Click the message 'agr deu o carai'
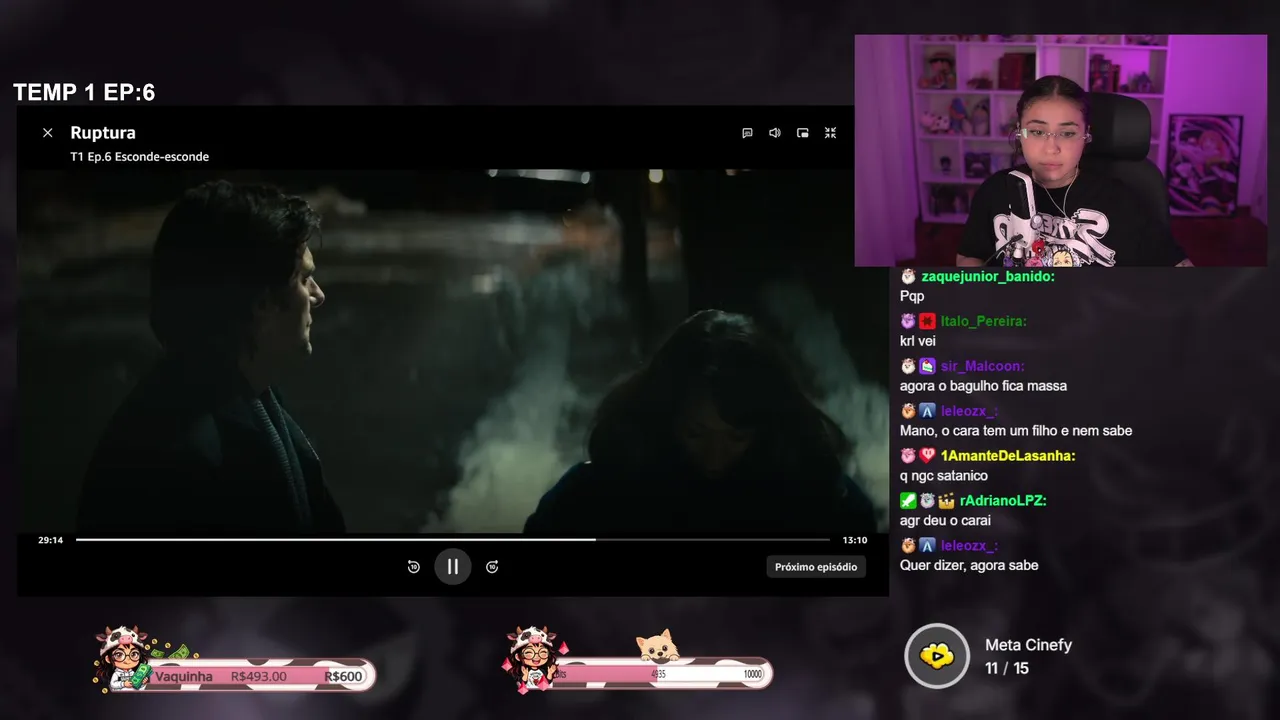The width and height of the screenshot is (1280, 720). pyautogui.click(x=945, y=520)
